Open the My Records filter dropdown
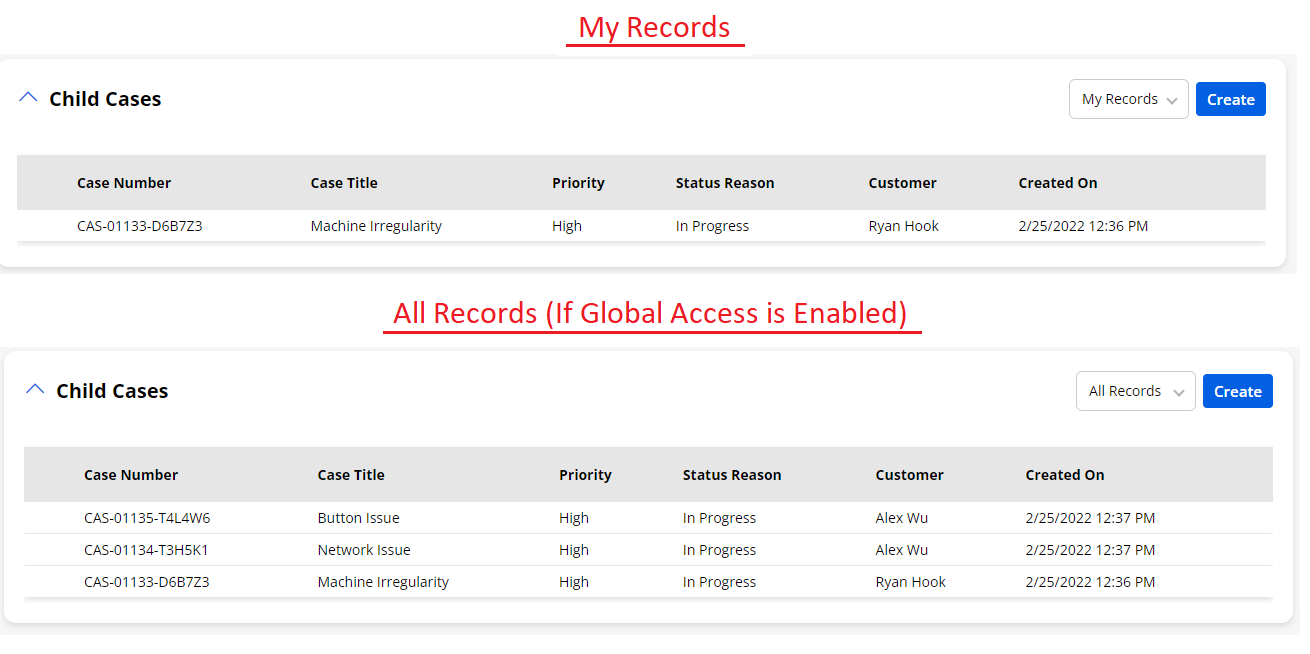1310x654 pixels. (1128, 99)
